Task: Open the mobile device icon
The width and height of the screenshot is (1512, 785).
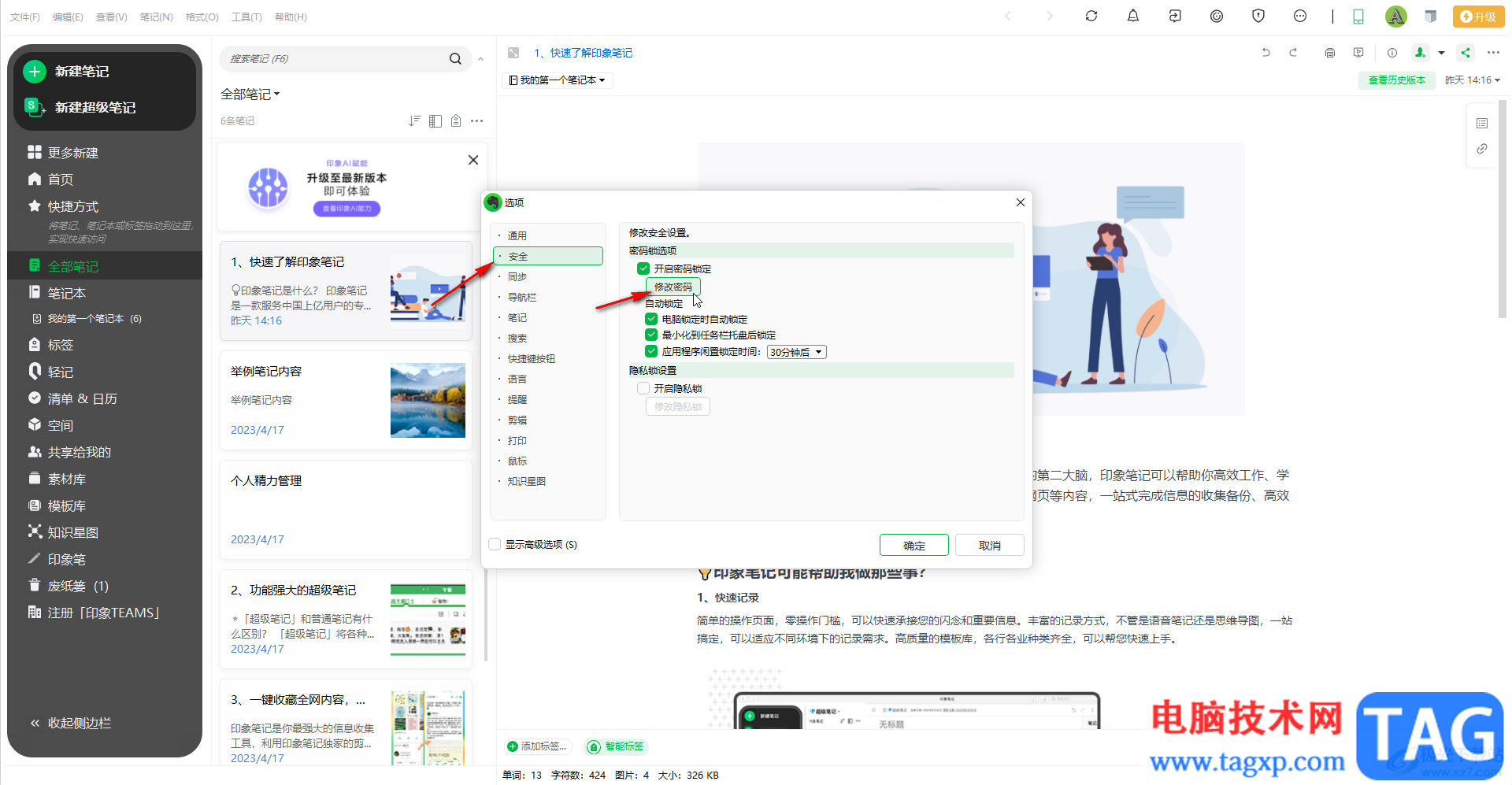Action: point(1358,17)
